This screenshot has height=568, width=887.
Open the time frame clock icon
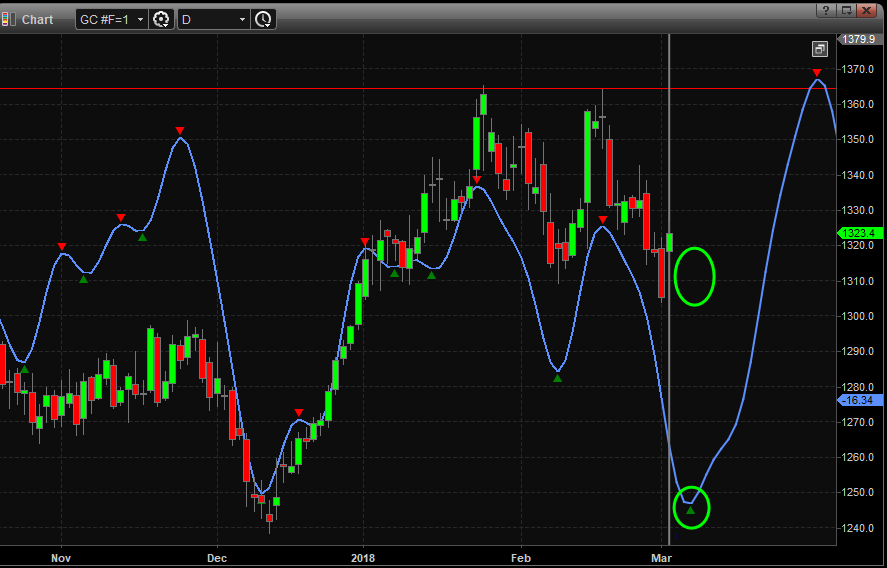click(262, 19)
